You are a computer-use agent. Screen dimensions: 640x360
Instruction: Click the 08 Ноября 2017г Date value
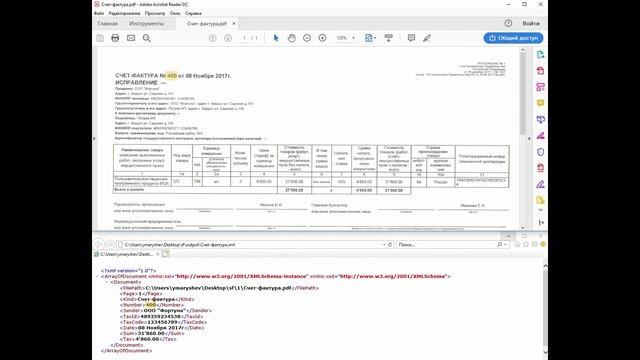pyautogui.click(x=160, y=328)
